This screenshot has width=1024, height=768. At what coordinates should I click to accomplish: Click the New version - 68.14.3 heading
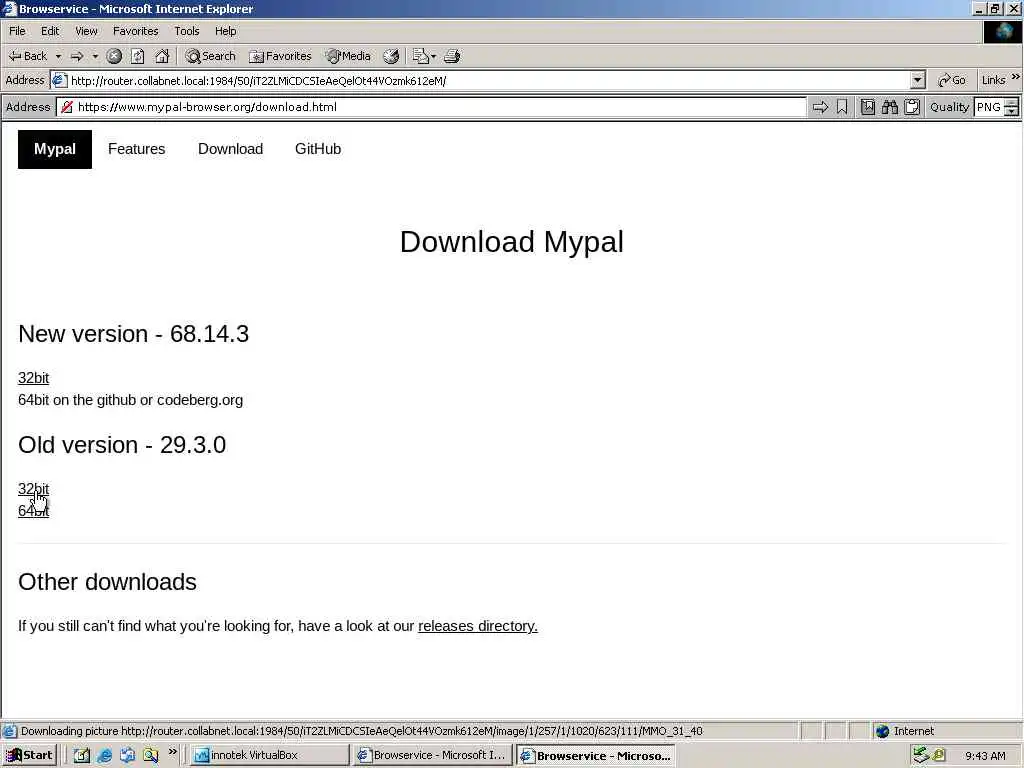tap(133, 334)
